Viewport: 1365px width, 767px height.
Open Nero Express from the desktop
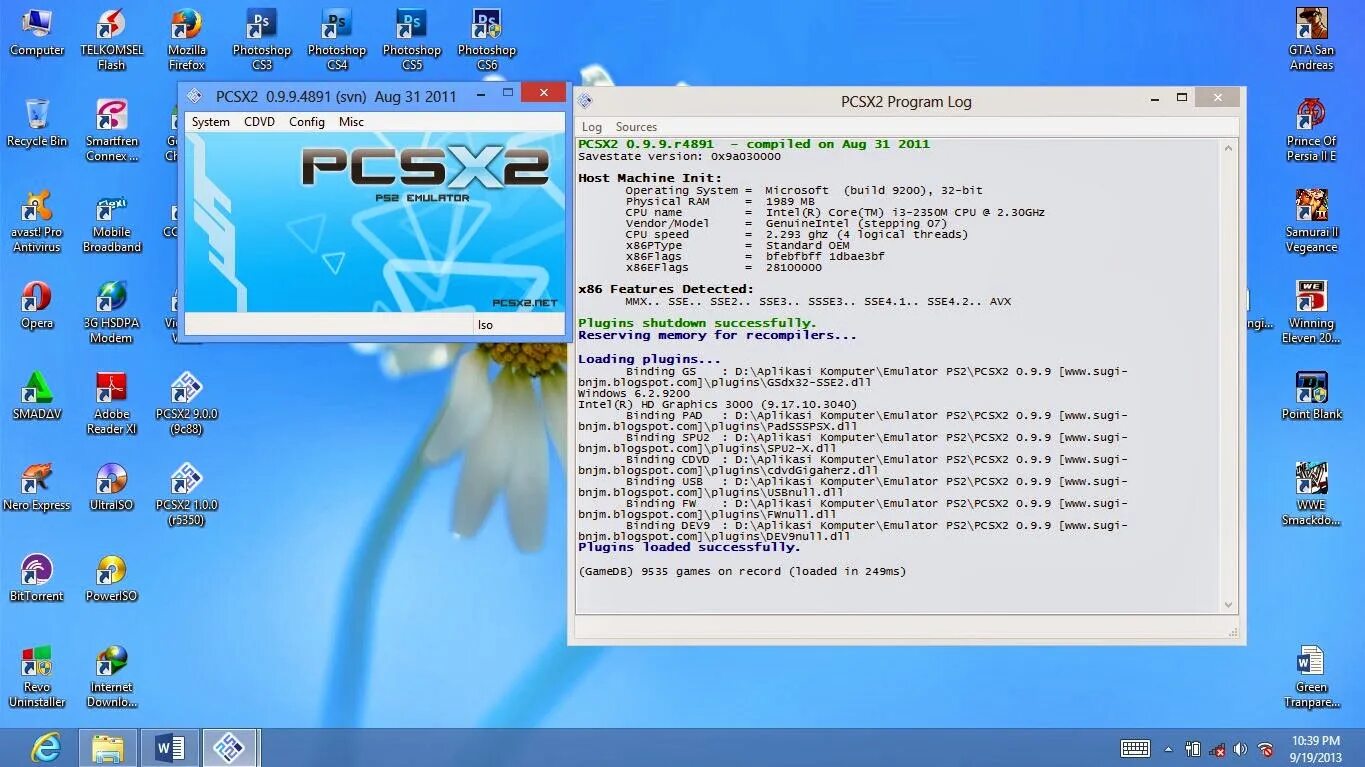37,478
